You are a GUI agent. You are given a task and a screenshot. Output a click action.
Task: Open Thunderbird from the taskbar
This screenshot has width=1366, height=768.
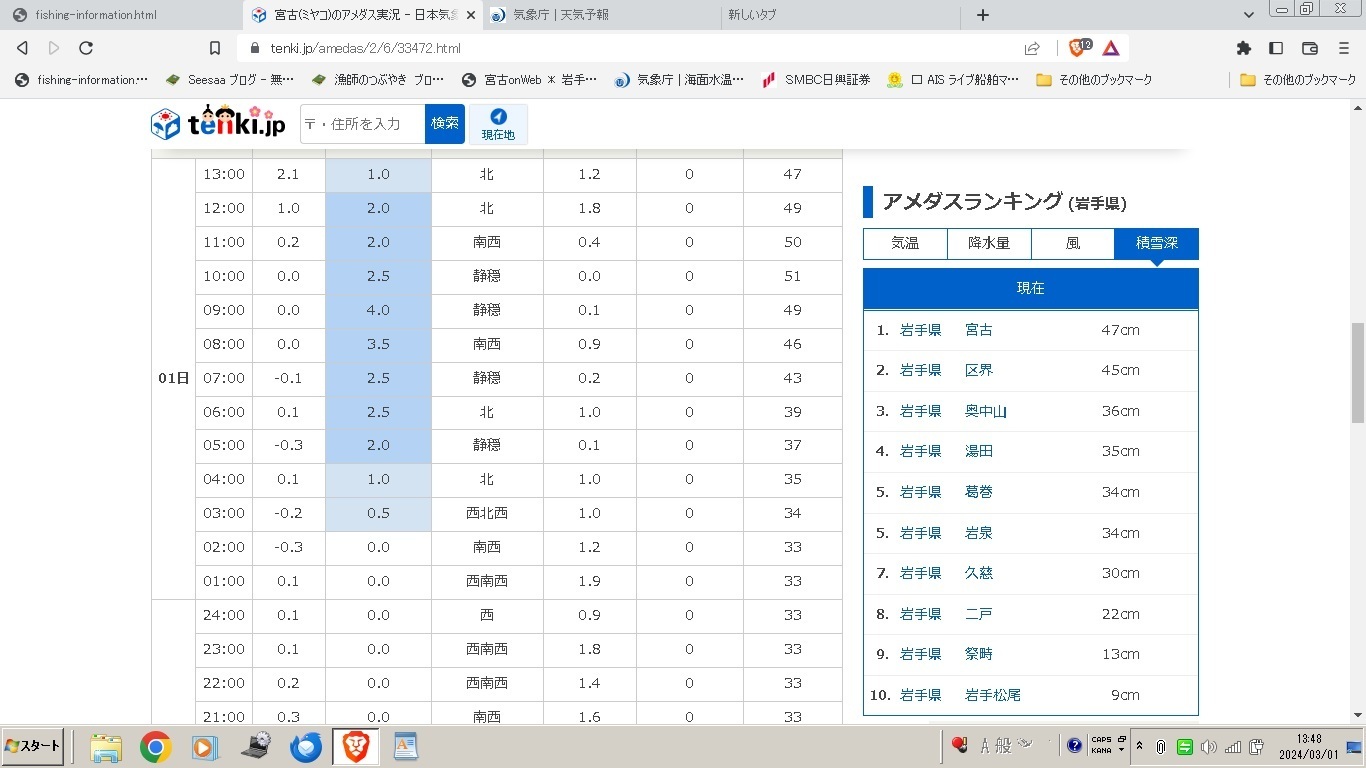click(306, 747)
